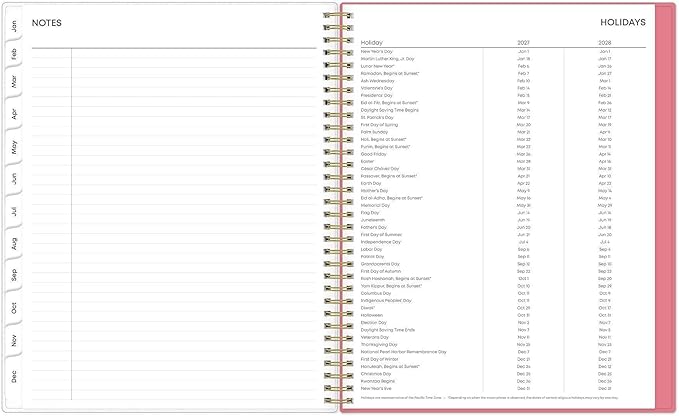
Task: Open the Dec month tab
Action: coord(14,376)
